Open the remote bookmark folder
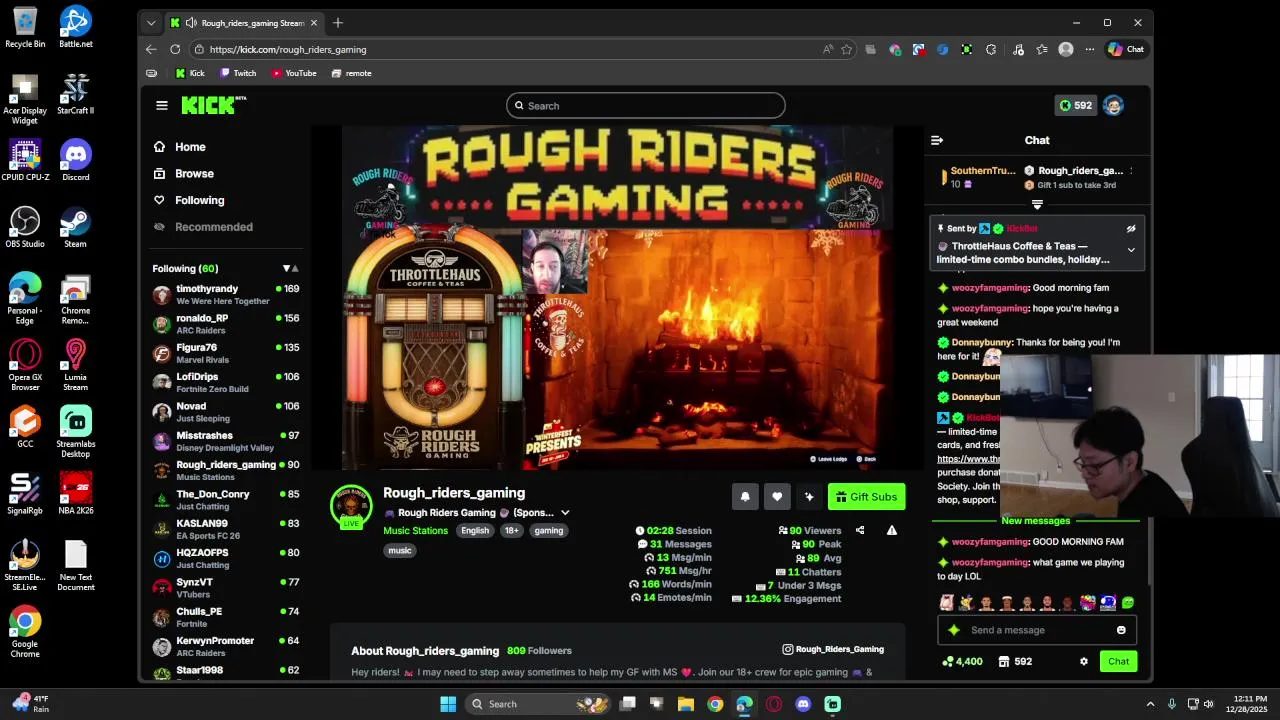 (351, 73)
